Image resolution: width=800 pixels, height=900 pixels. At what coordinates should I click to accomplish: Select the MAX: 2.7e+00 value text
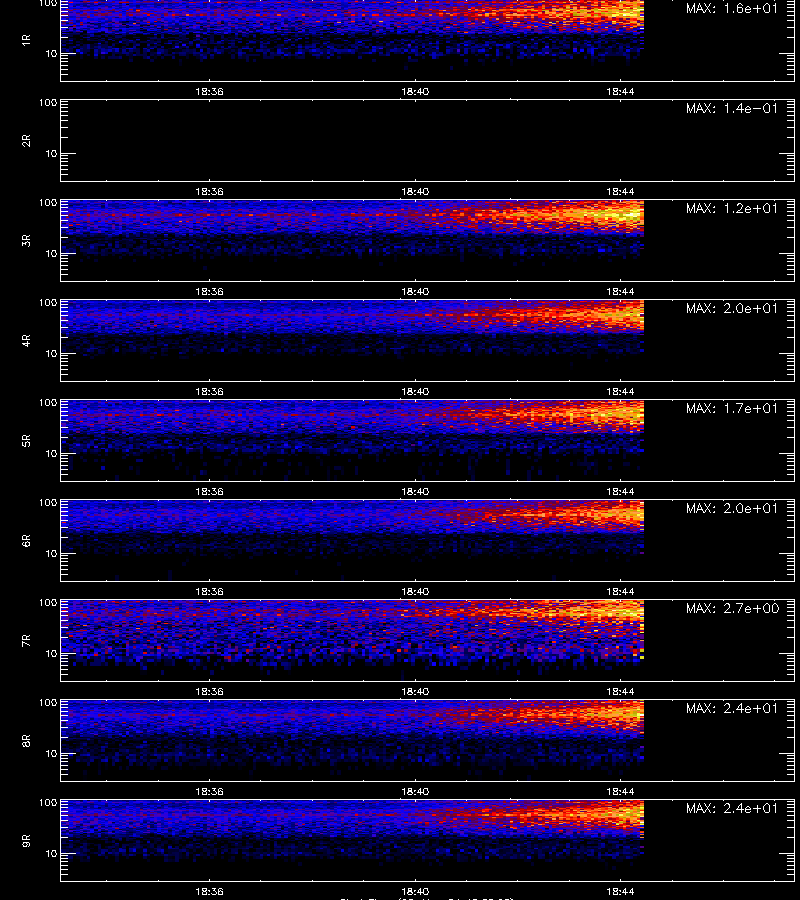(x=732, y=608)
